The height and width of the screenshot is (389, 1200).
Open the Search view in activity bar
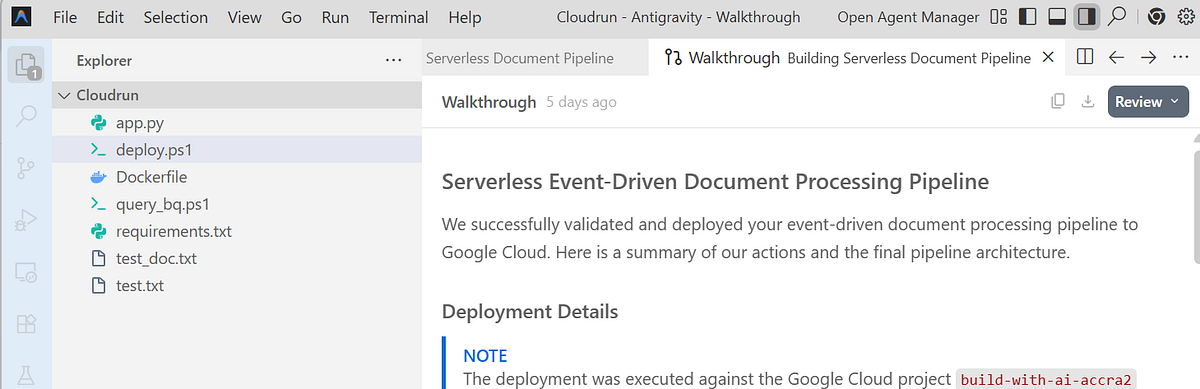coord(26,117)
